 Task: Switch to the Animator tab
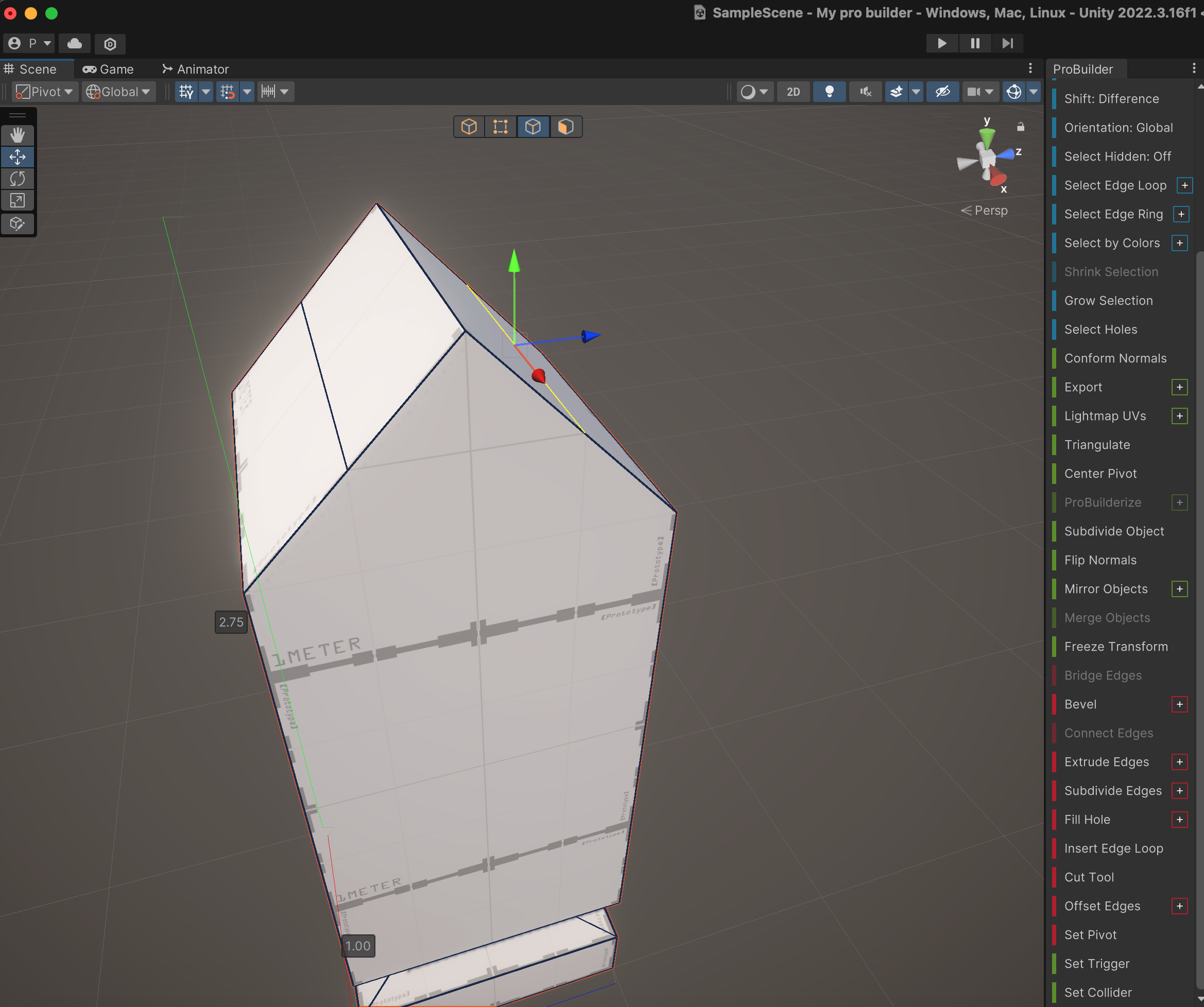point(196,70)
